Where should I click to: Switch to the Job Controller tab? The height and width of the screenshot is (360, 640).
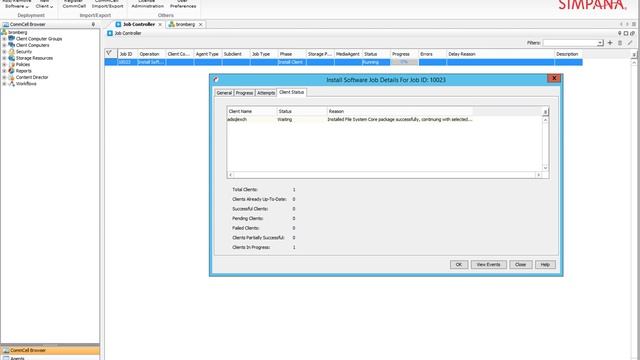pyautogui.click(x=139, y=24)
